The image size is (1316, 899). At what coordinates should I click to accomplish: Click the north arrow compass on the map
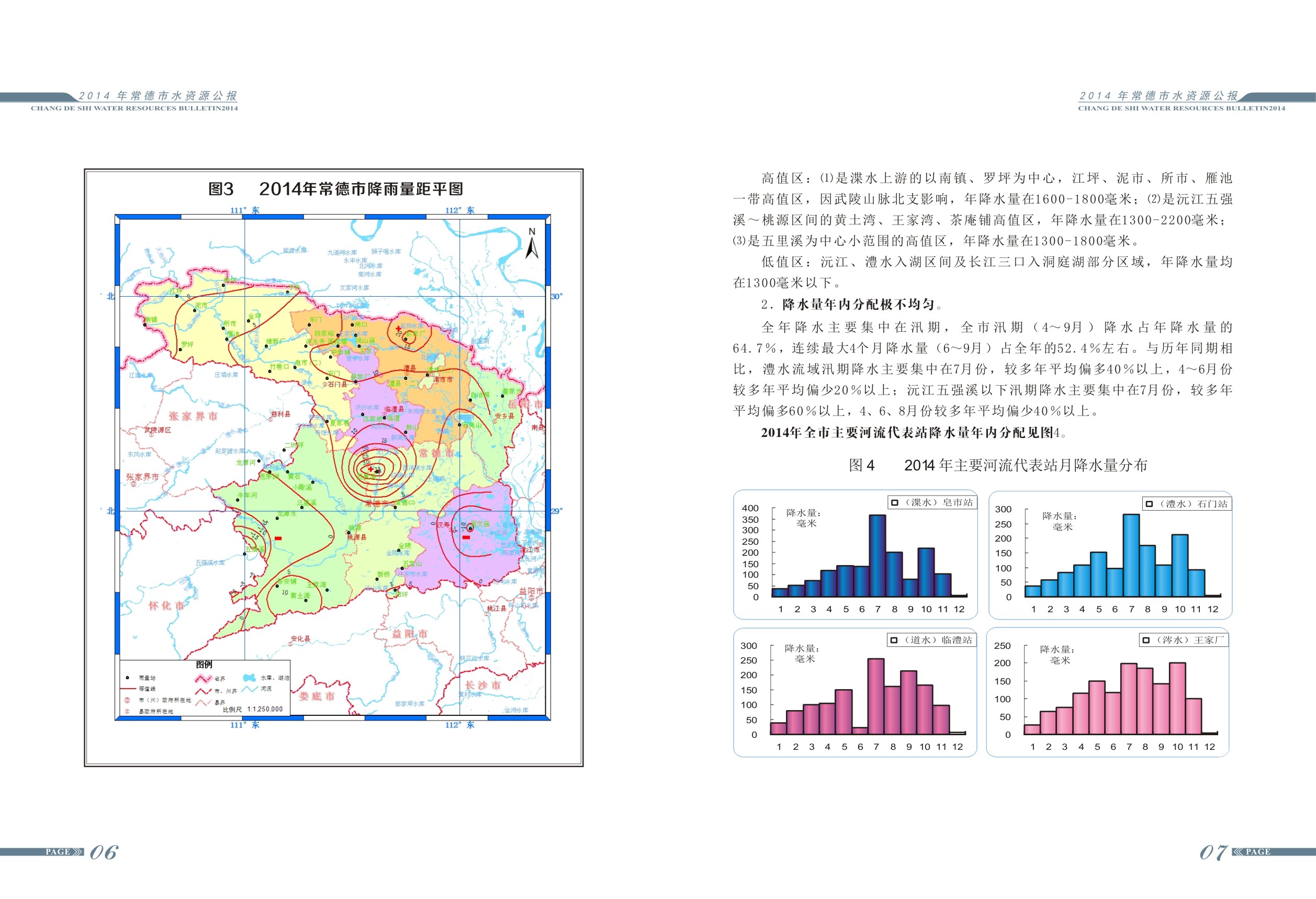[x=532, y=243]
